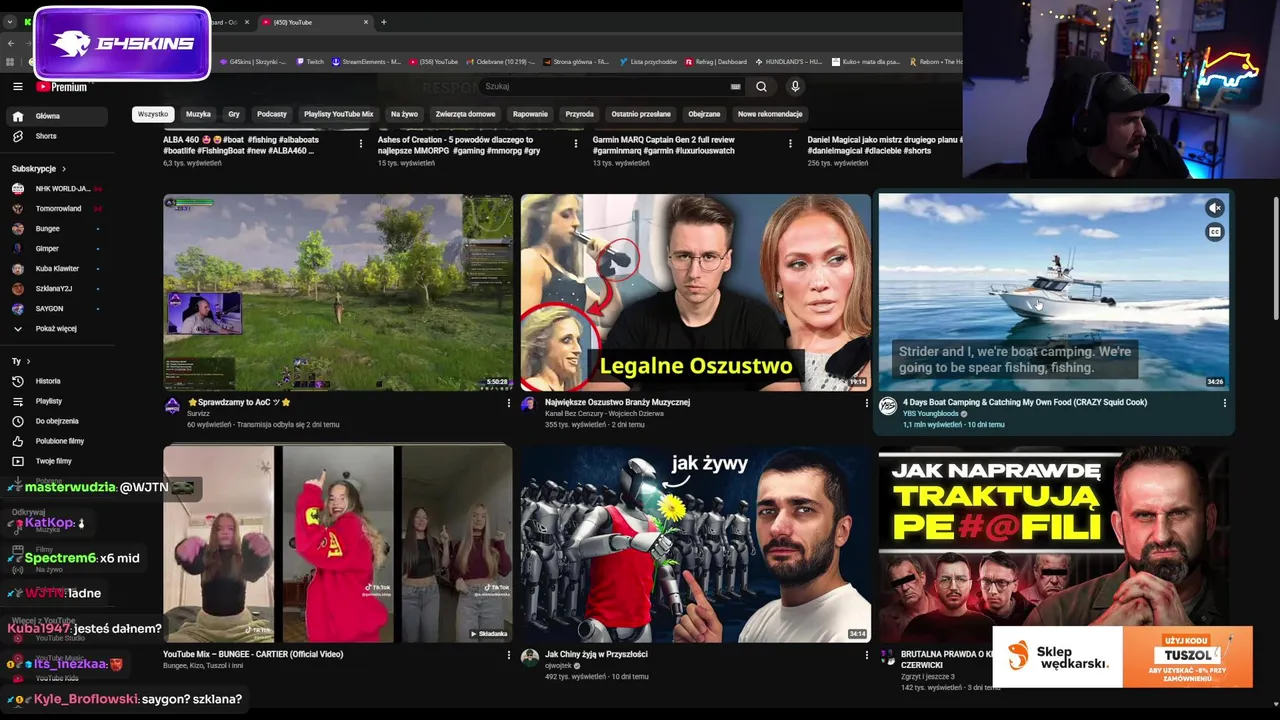This screenshot has height=720, width=1280.
Task: Click the page vertical scrollbar
Action: click(1275, 260)
